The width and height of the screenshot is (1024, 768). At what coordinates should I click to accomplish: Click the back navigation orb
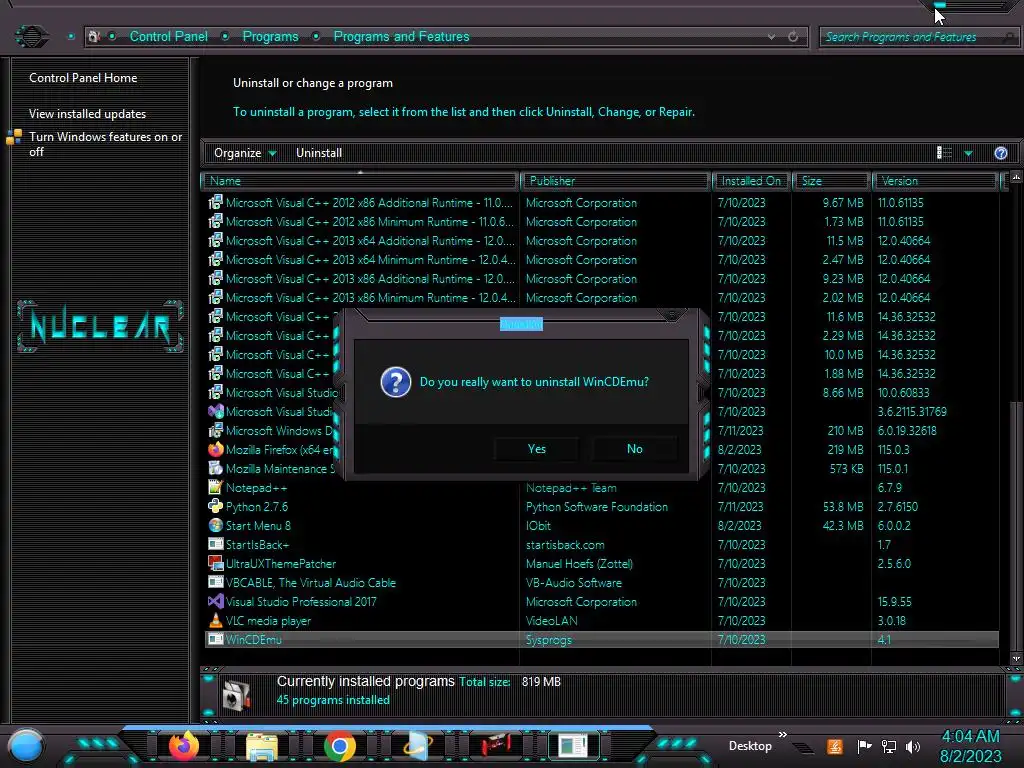coord(31,37)
